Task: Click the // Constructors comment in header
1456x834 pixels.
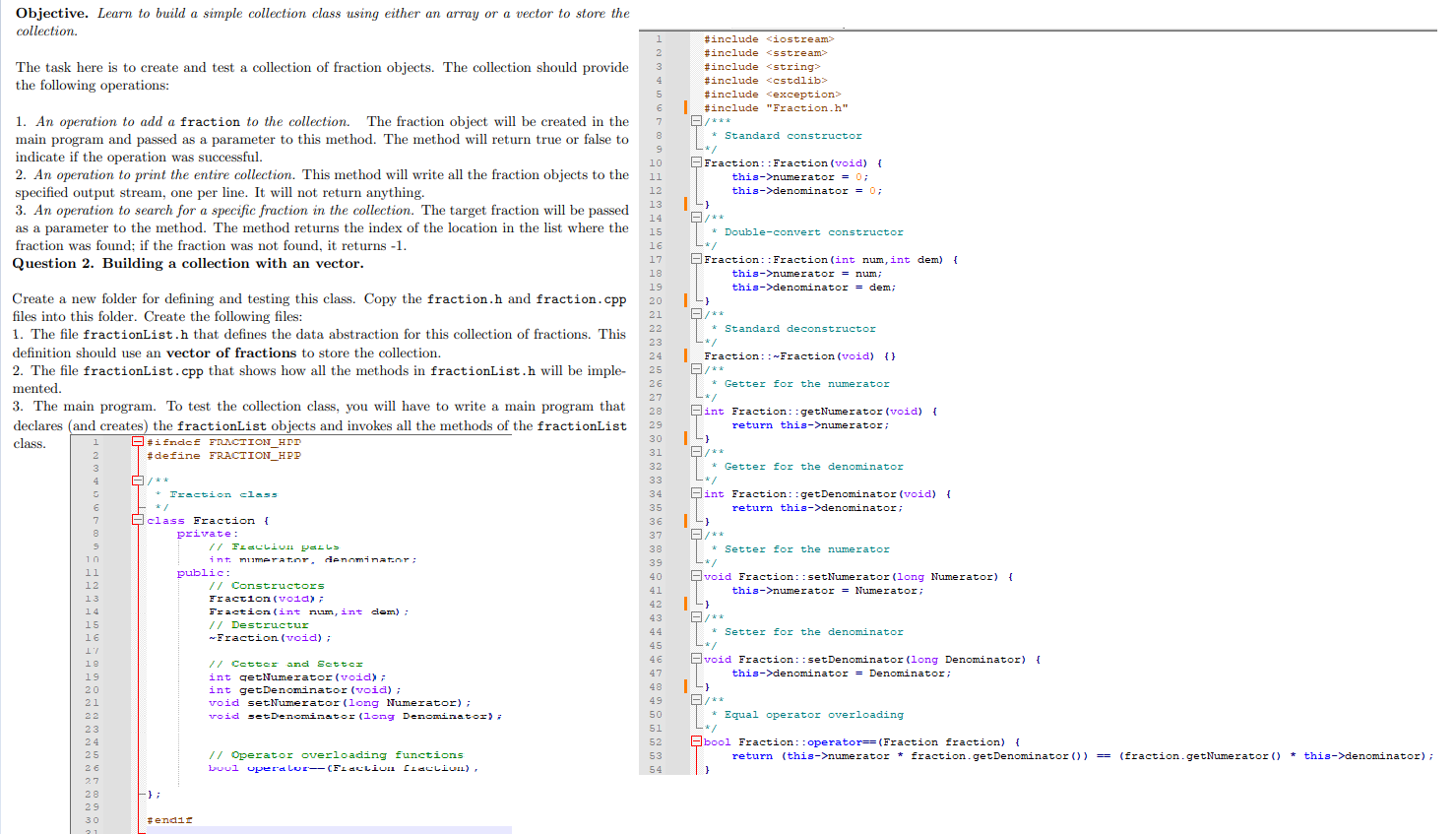Action: 267,586
